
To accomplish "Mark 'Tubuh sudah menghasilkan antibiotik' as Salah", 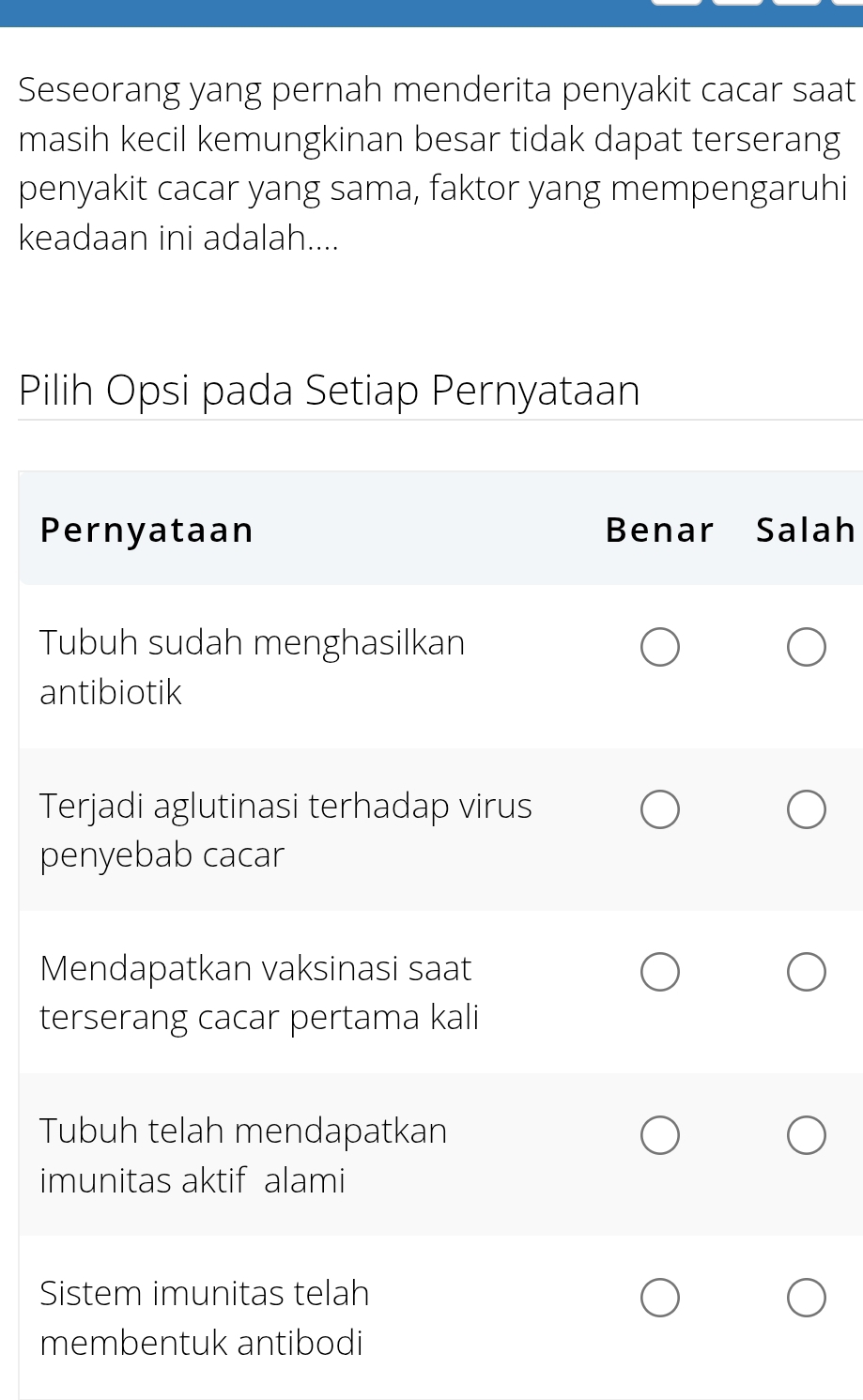I will click(806, 648).
